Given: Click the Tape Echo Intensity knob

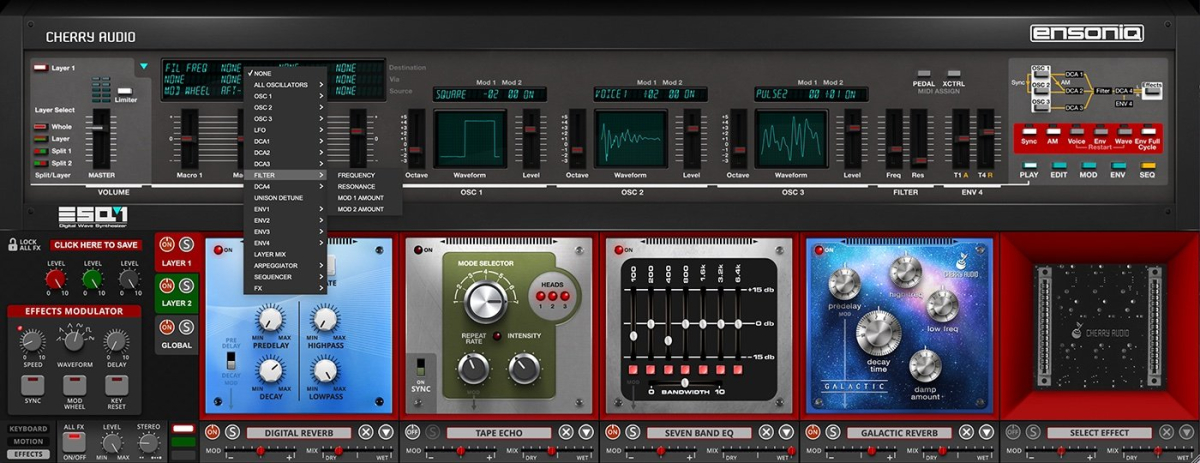Looking at the screenshot, I should [x=523, y=369].
